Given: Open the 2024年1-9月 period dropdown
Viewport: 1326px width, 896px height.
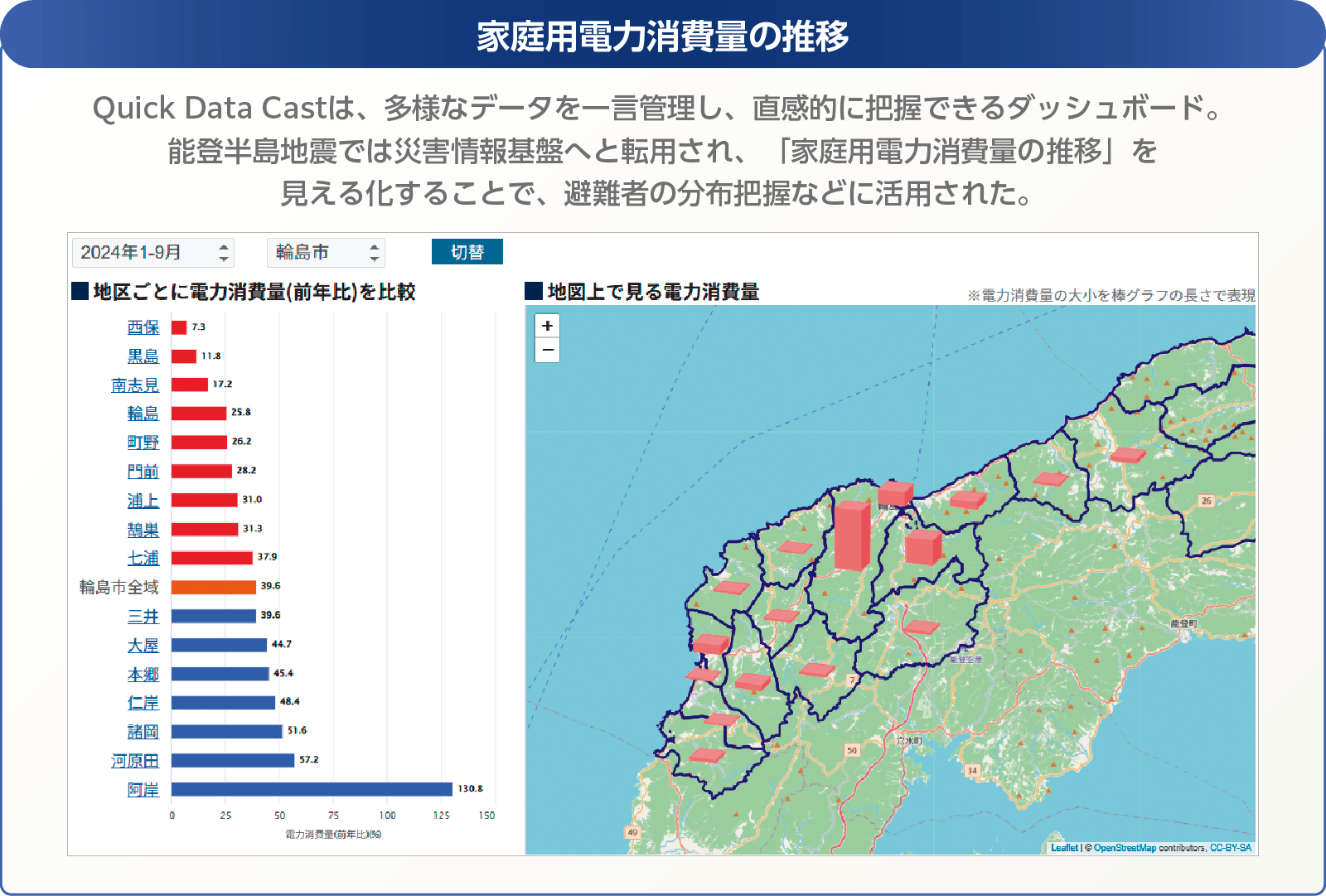Looking at the screenshot, I should point(153,252).
